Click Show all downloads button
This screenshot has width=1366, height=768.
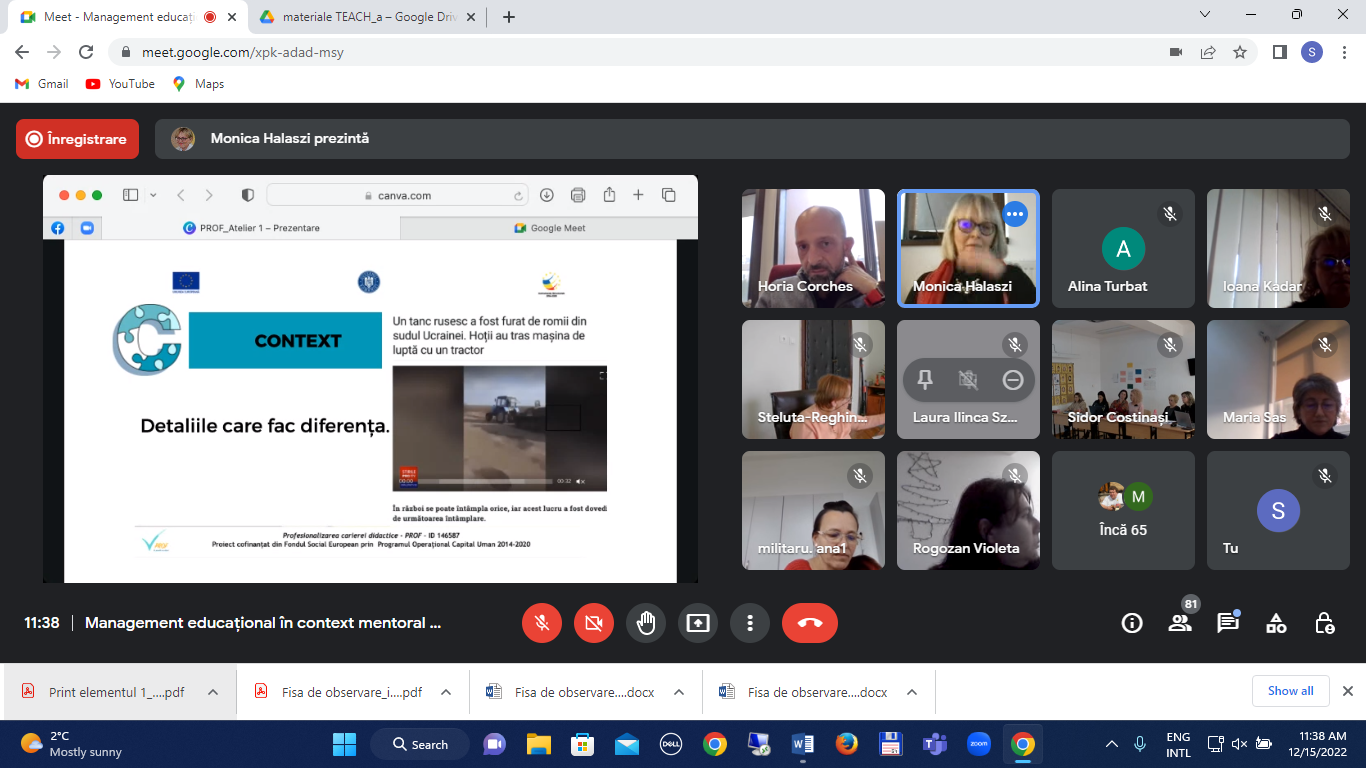point(1290,691)
